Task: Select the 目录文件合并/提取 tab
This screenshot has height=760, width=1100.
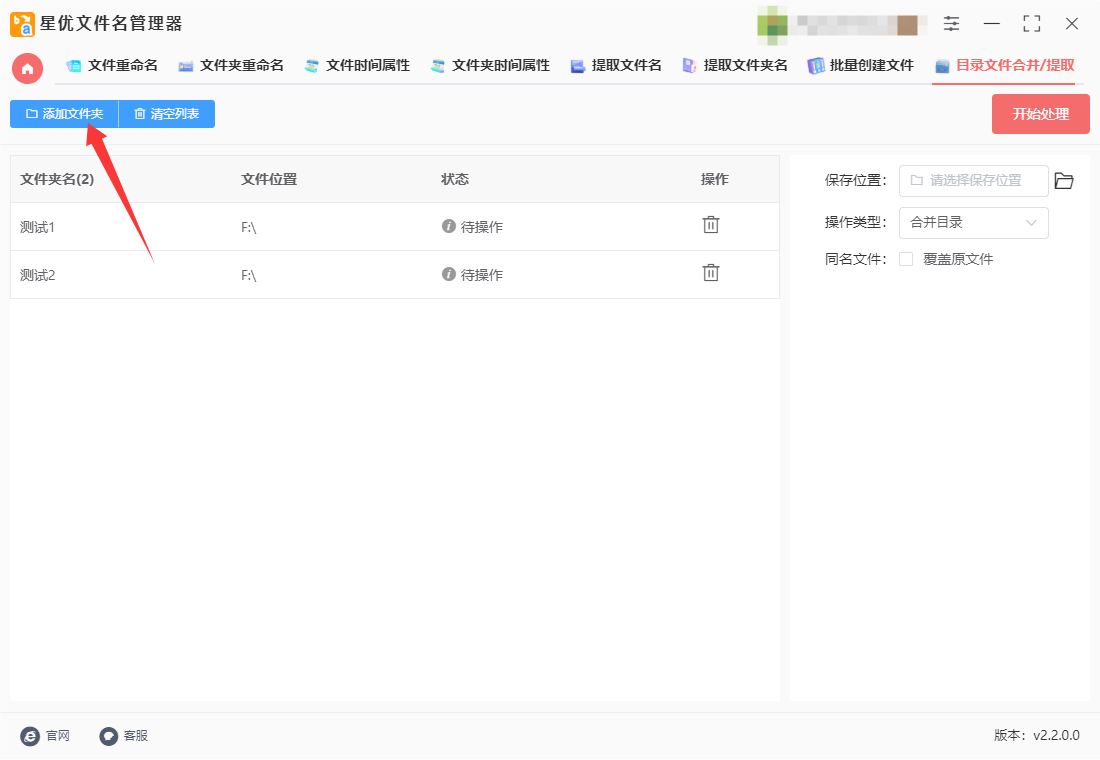Action: 1005,66
